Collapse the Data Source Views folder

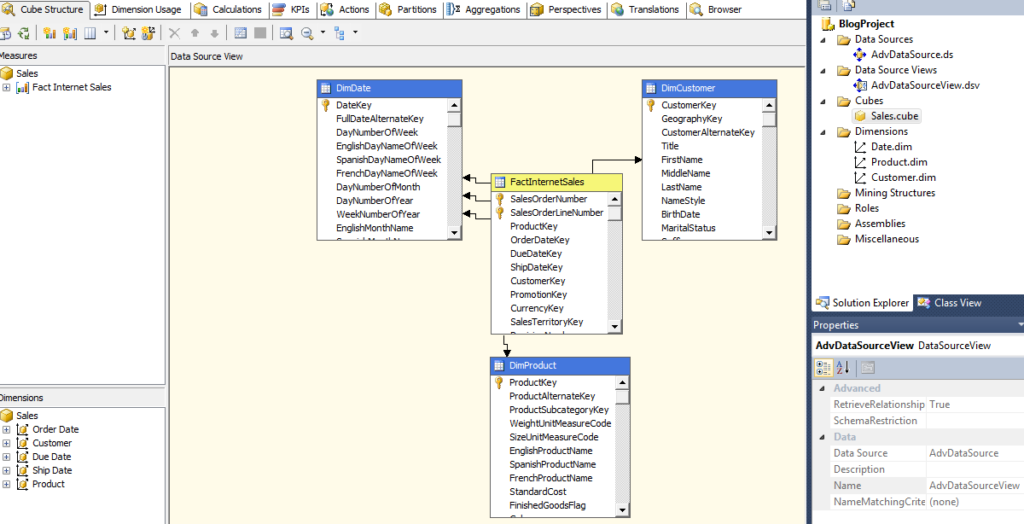click(x=825, y=71)
